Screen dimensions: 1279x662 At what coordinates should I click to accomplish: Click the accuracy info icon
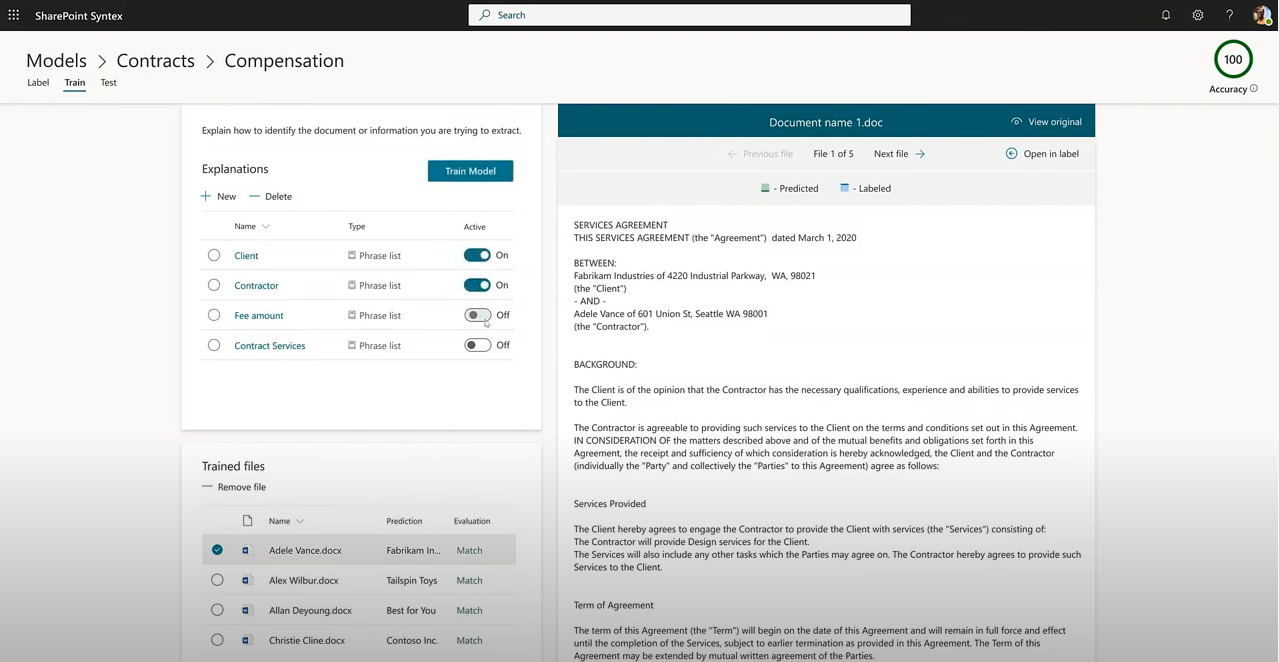1254,89
